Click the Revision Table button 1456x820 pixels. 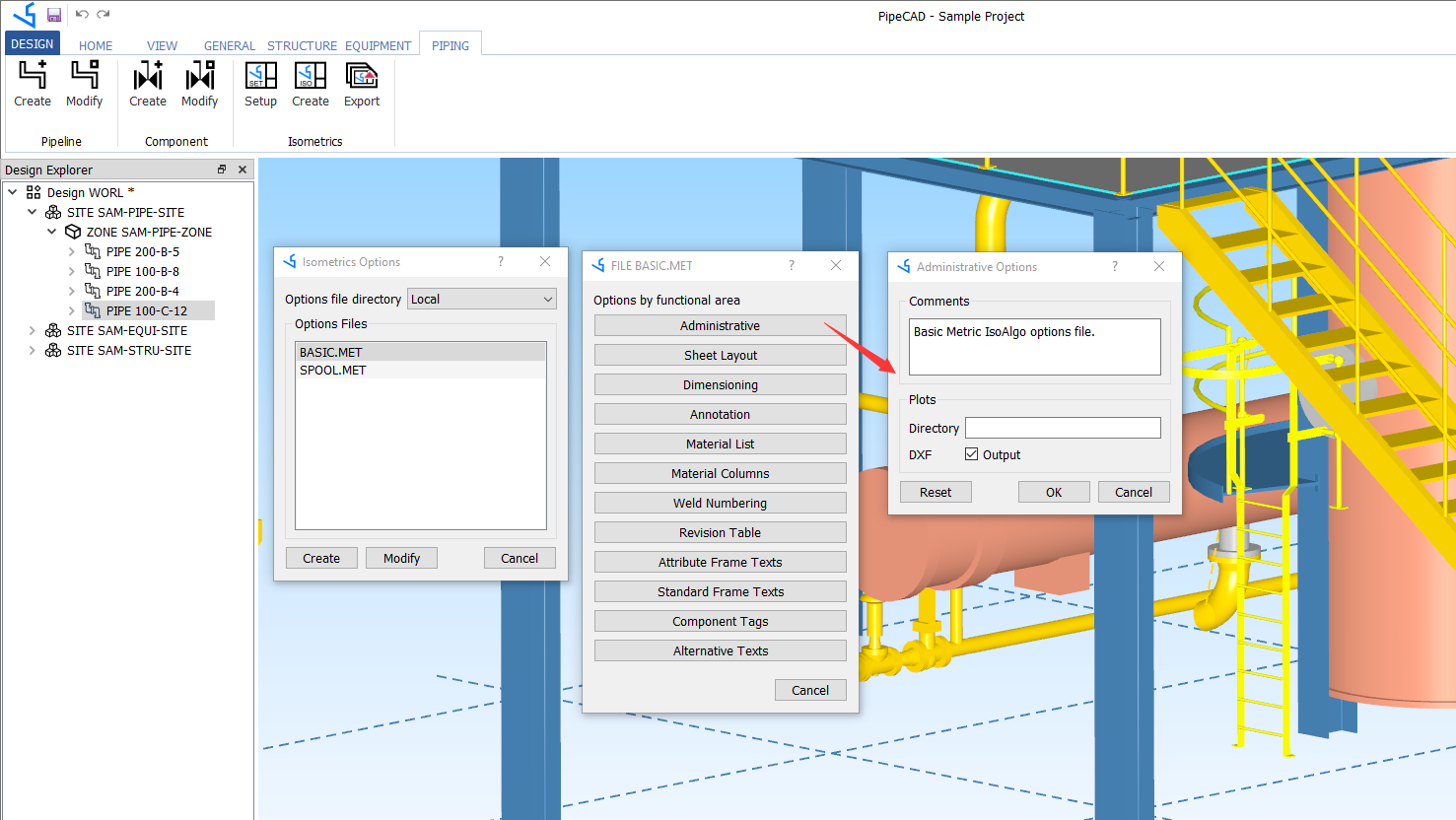pyautogui.click(x=721, y=532)
